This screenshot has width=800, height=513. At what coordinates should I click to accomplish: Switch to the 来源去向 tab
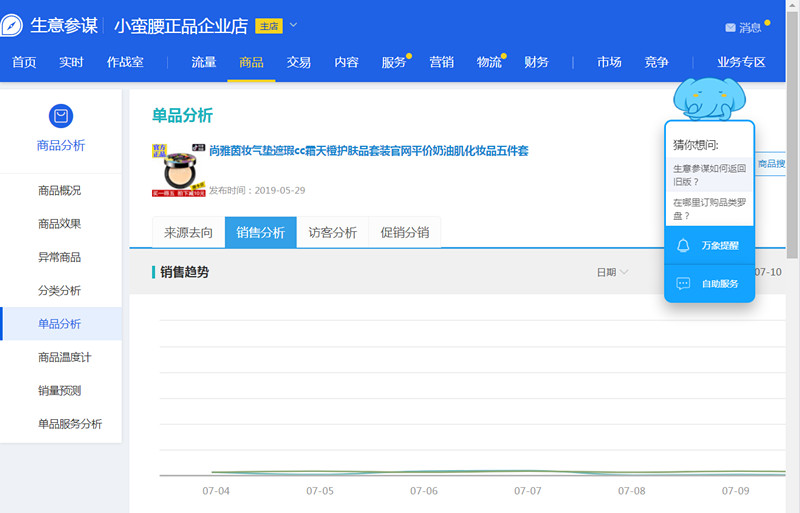188,232
